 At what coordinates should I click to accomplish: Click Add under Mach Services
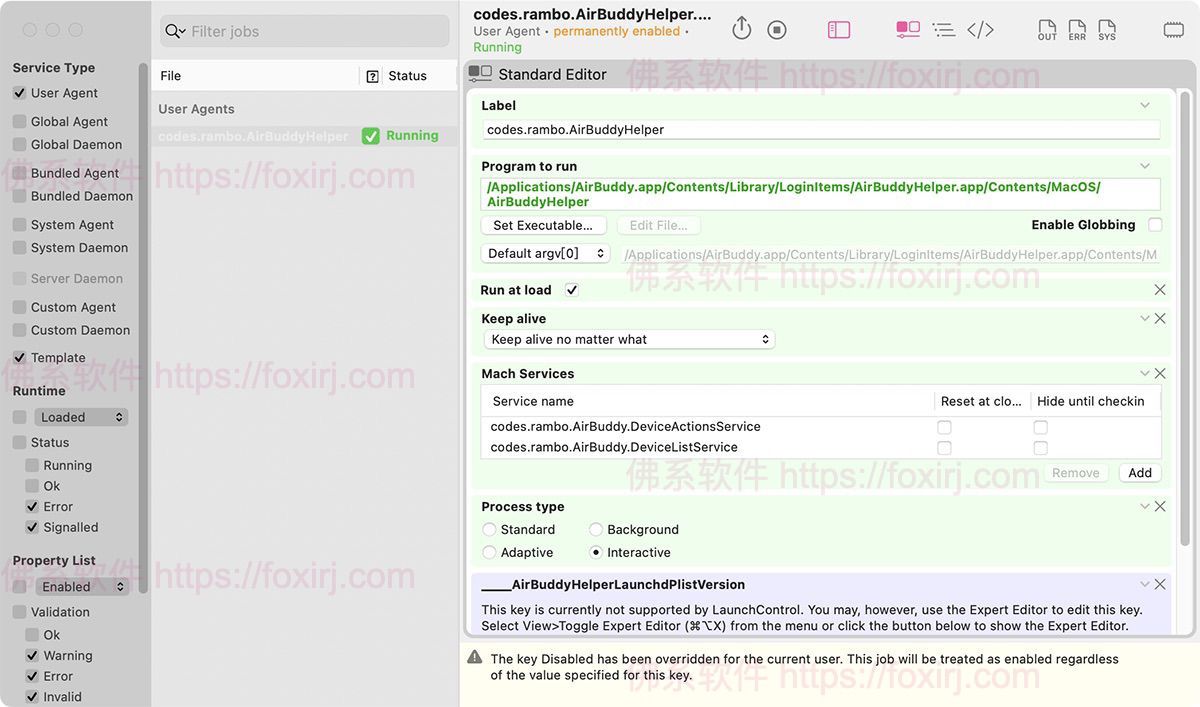coord(1140,473)
